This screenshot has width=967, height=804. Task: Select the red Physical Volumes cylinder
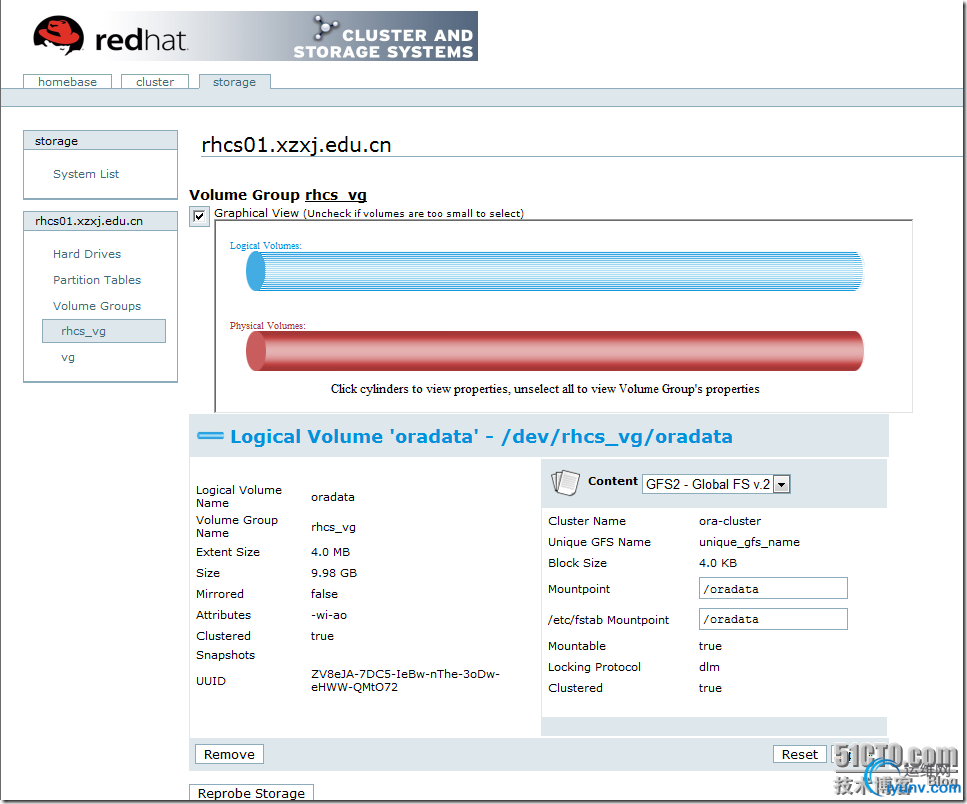coord(554,351)
